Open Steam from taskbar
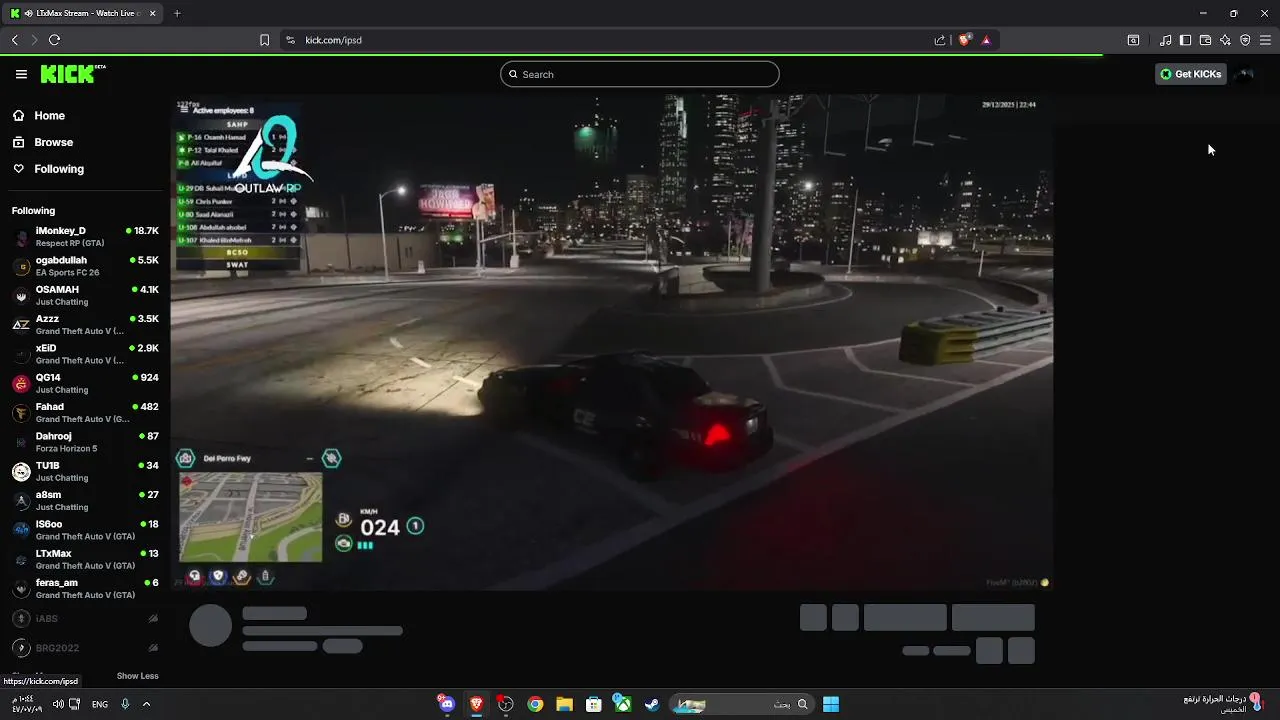 (651, 704)
